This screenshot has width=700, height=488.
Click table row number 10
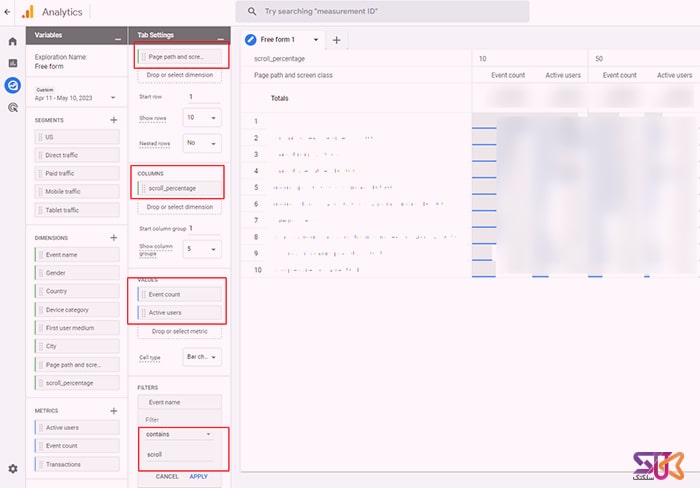coord(258,270)
